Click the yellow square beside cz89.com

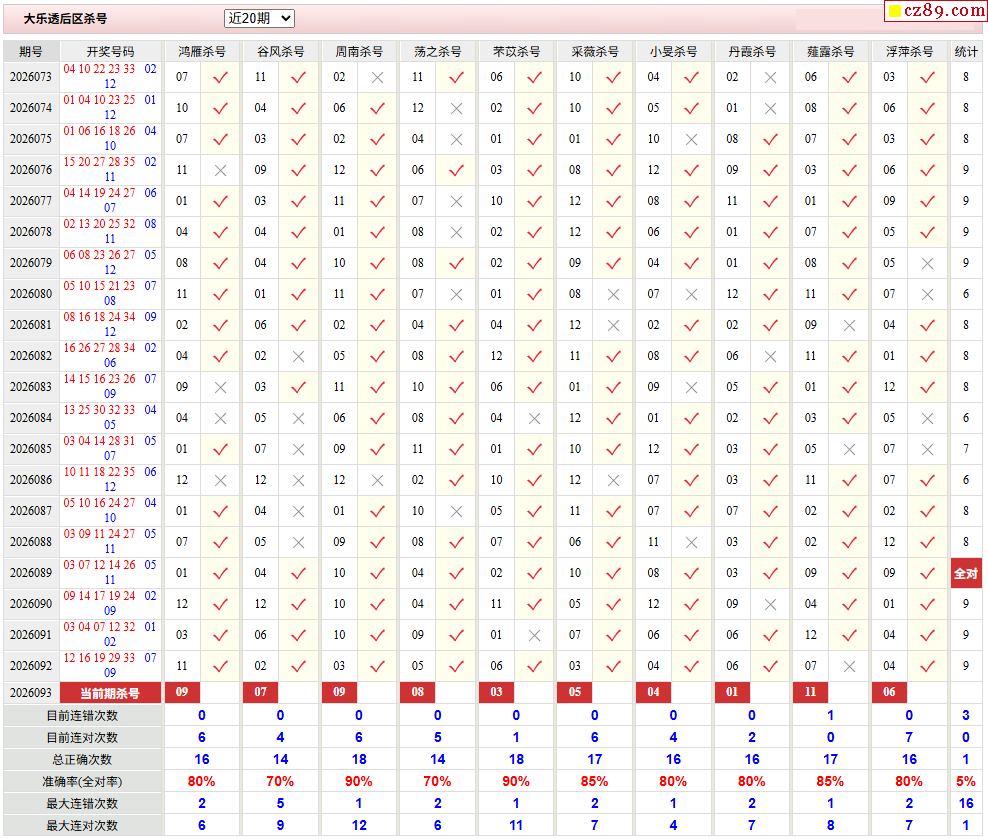coord(894,11)
